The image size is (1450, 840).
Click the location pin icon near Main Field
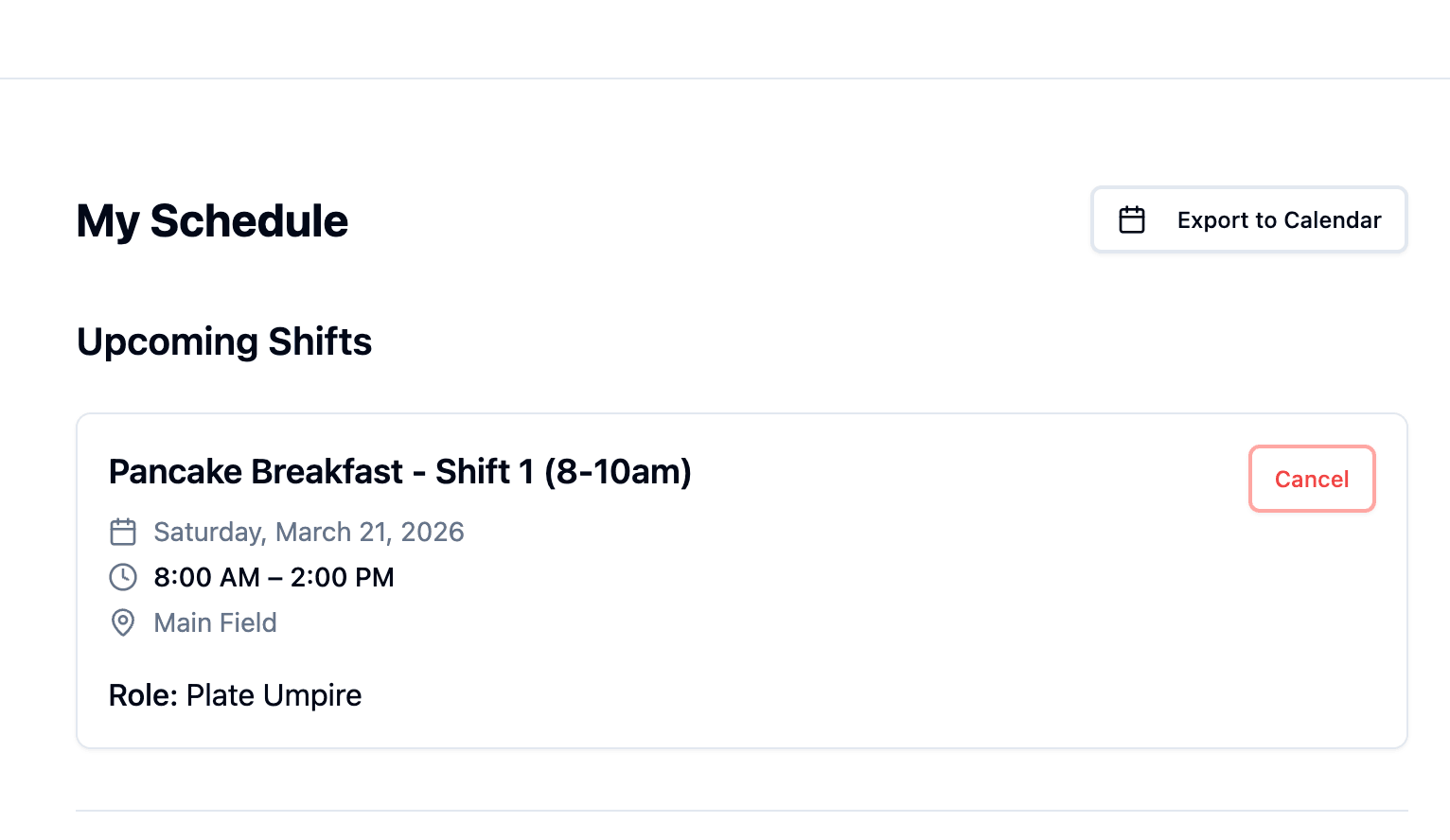[123, 622]
